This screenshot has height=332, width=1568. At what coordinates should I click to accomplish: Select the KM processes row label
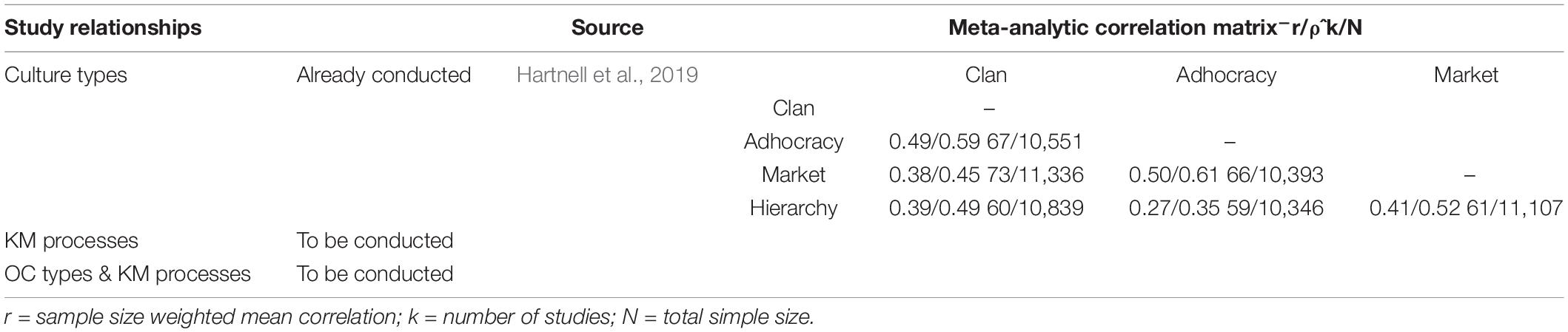[71, 240]
